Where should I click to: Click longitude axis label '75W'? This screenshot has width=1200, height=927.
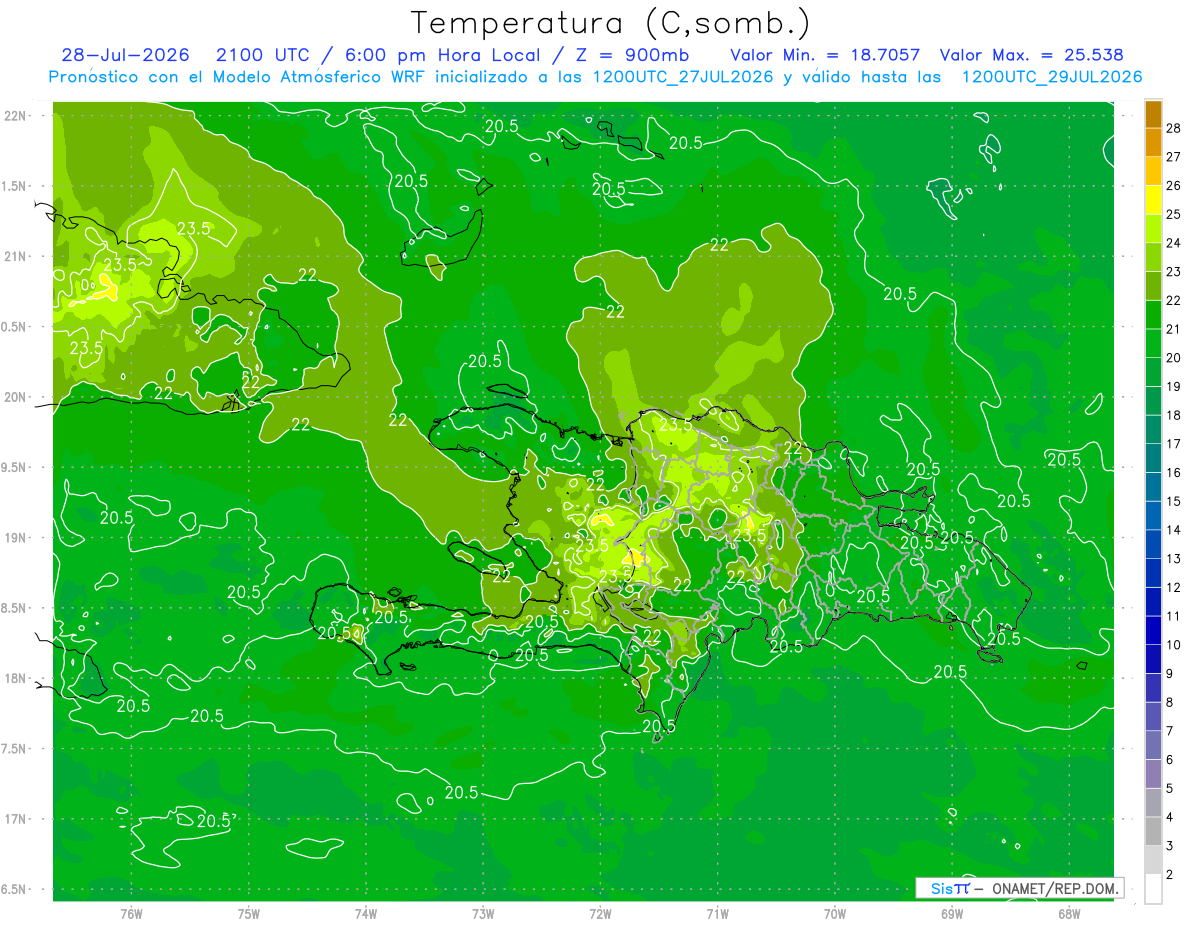click(x=249, y=913)
